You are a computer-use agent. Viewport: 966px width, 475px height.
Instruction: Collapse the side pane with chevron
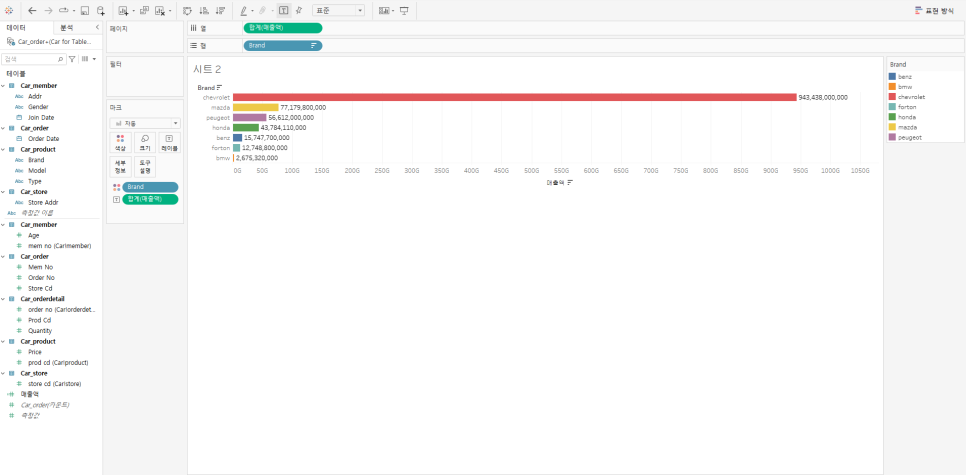coord(97,28)
